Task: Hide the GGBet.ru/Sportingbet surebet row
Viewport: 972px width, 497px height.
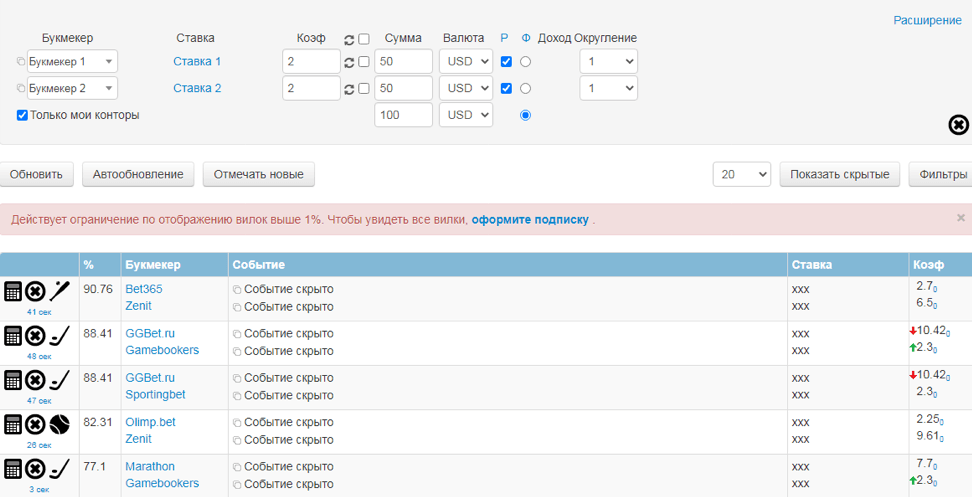Action: [x=35, y=379]
